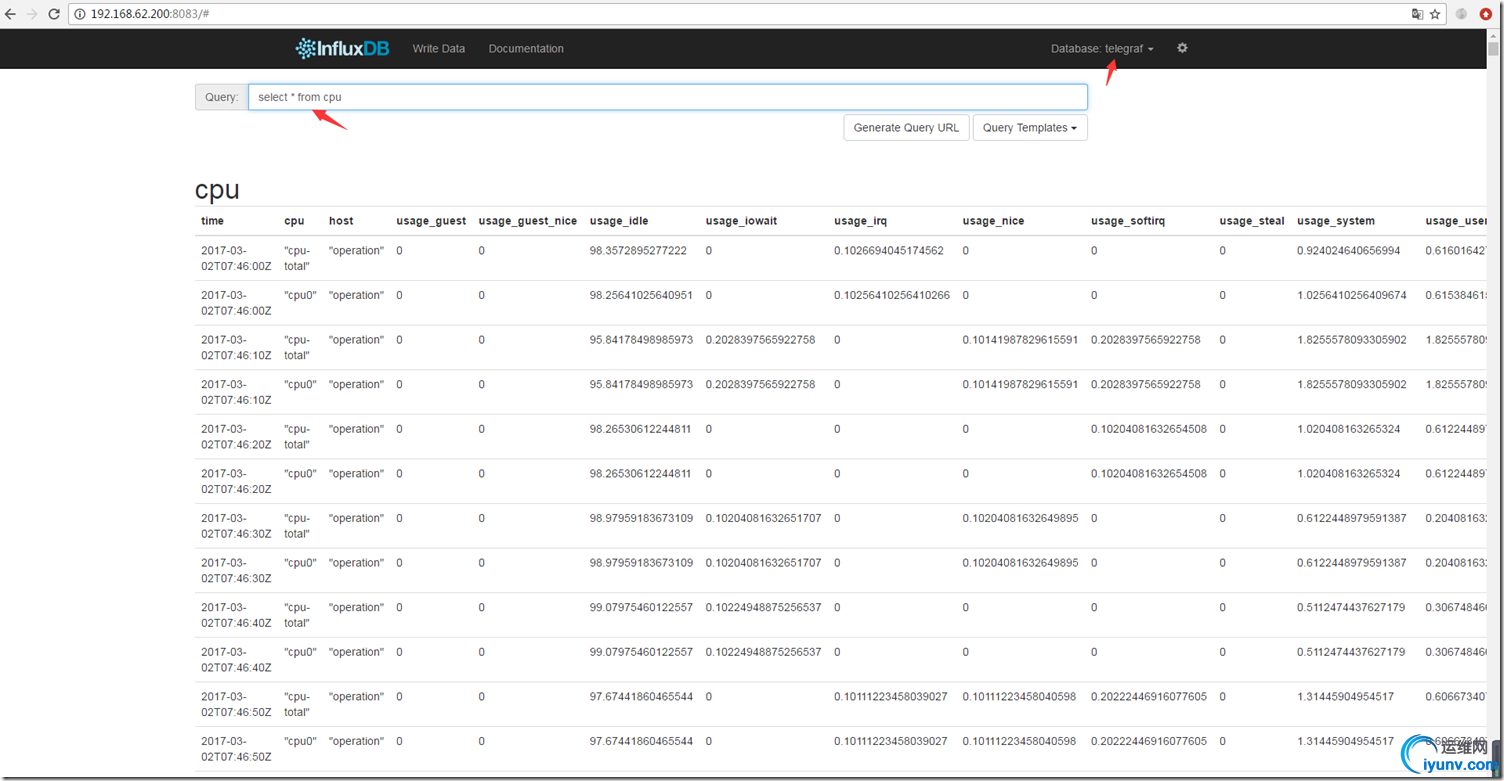The image size is (1504, 781).
Task: Click the grey round extension icon in the browser toolbar
Action: tap(1462, 14)
